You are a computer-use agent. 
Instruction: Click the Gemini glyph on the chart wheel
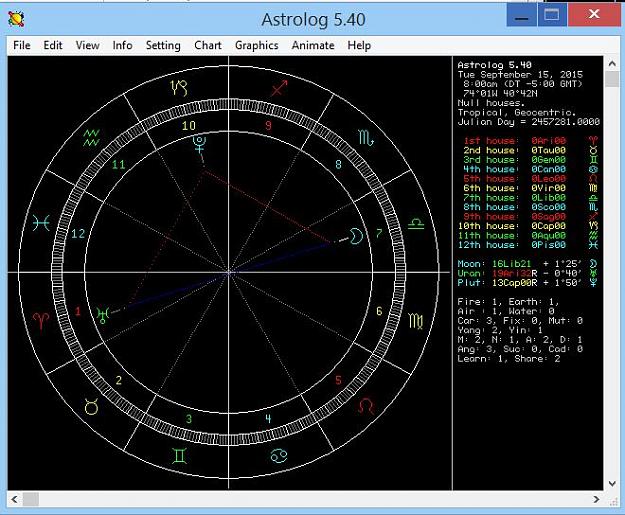[x=179, y=456]
